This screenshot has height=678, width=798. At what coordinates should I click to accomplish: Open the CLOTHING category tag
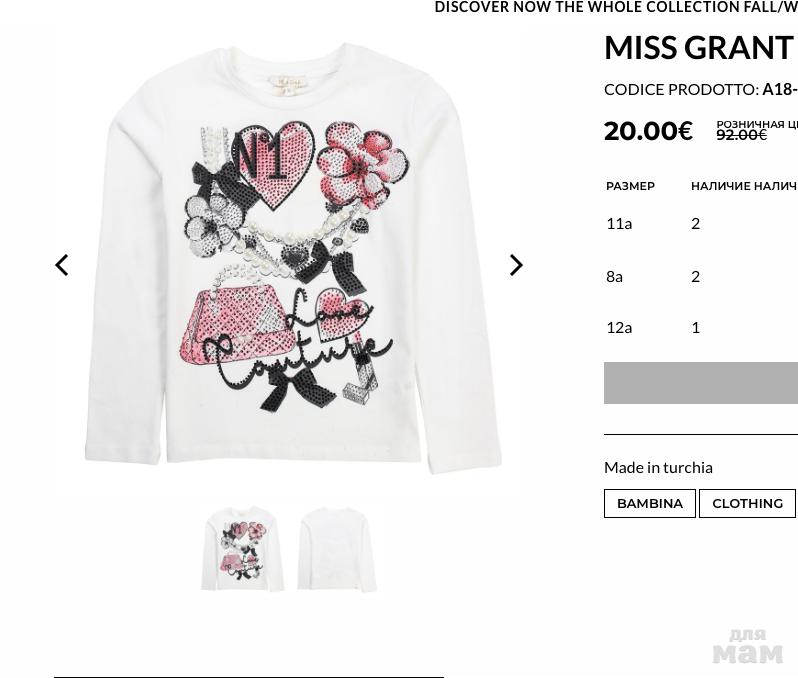pos(747,503)
